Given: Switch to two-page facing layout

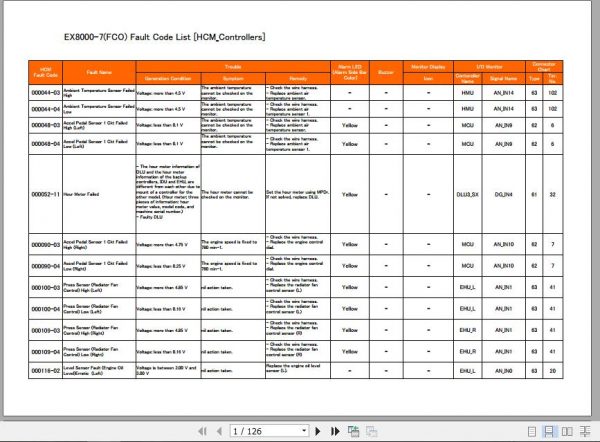Looking at the screenshot, I should tap(567, 432).
